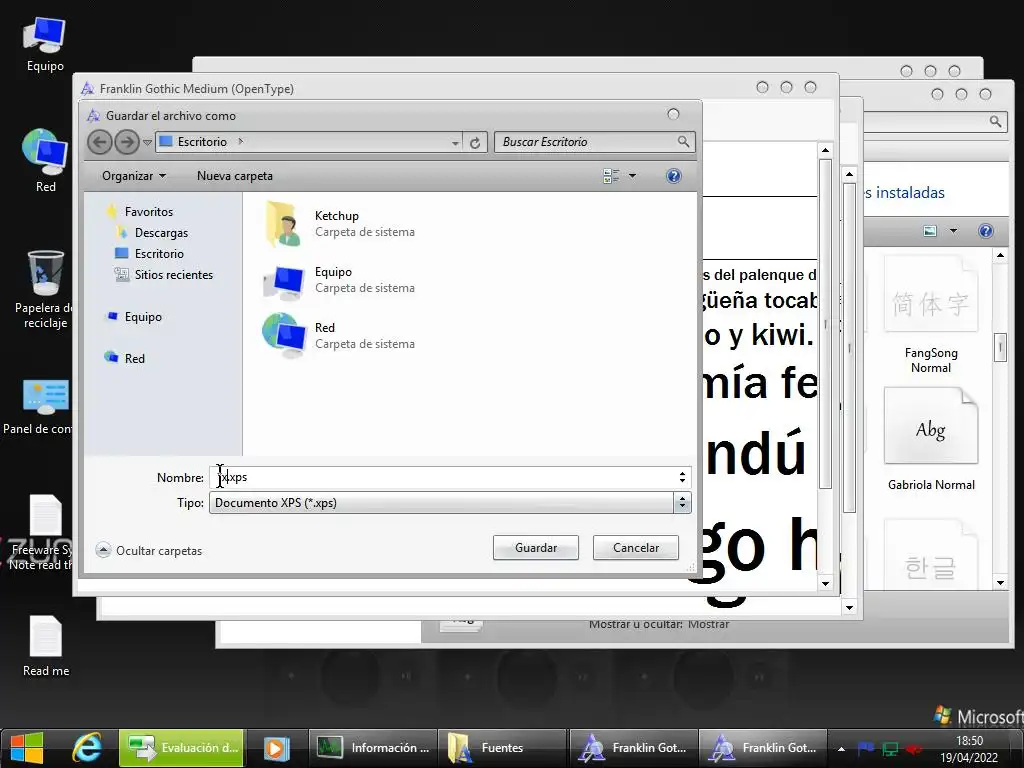Click the font preview vertical scrollbar thumb
1024x768 pixels.
coord(825,324)
